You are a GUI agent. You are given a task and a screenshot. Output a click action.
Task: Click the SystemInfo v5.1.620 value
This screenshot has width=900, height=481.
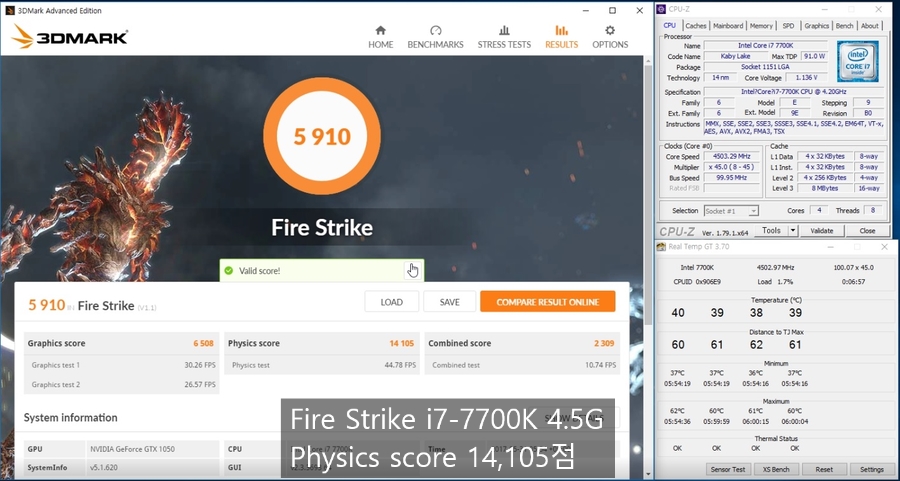(x=104, y=468)
